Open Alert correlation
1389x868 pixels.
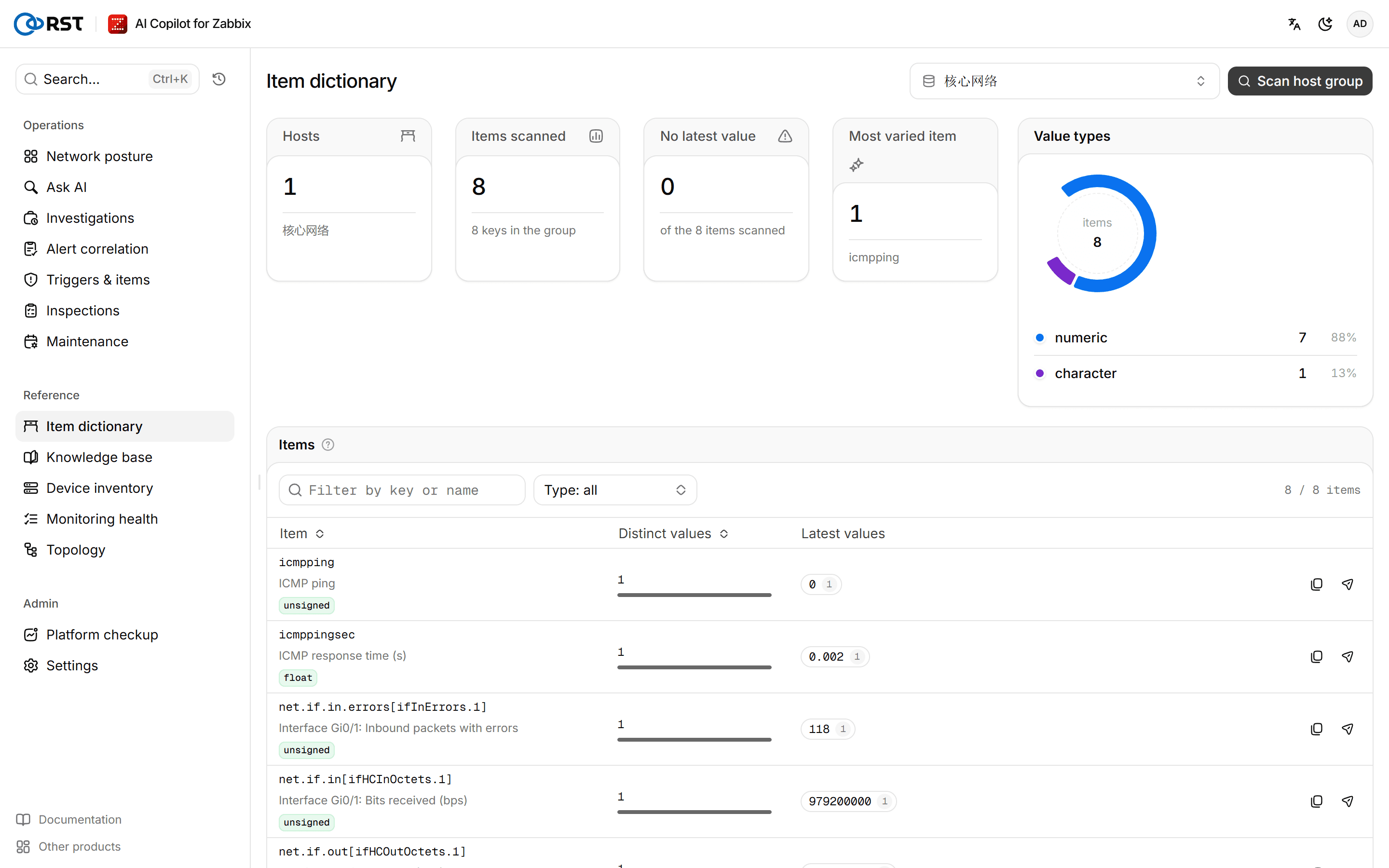(124, 249)
